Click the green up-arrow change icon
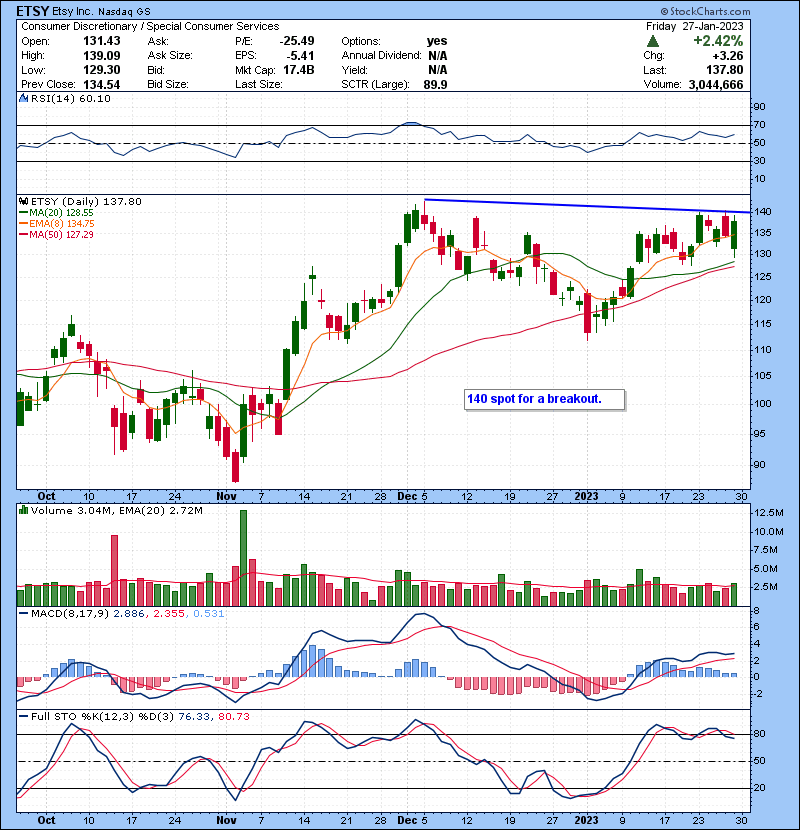The image size is (800, 830). (653, 41)
